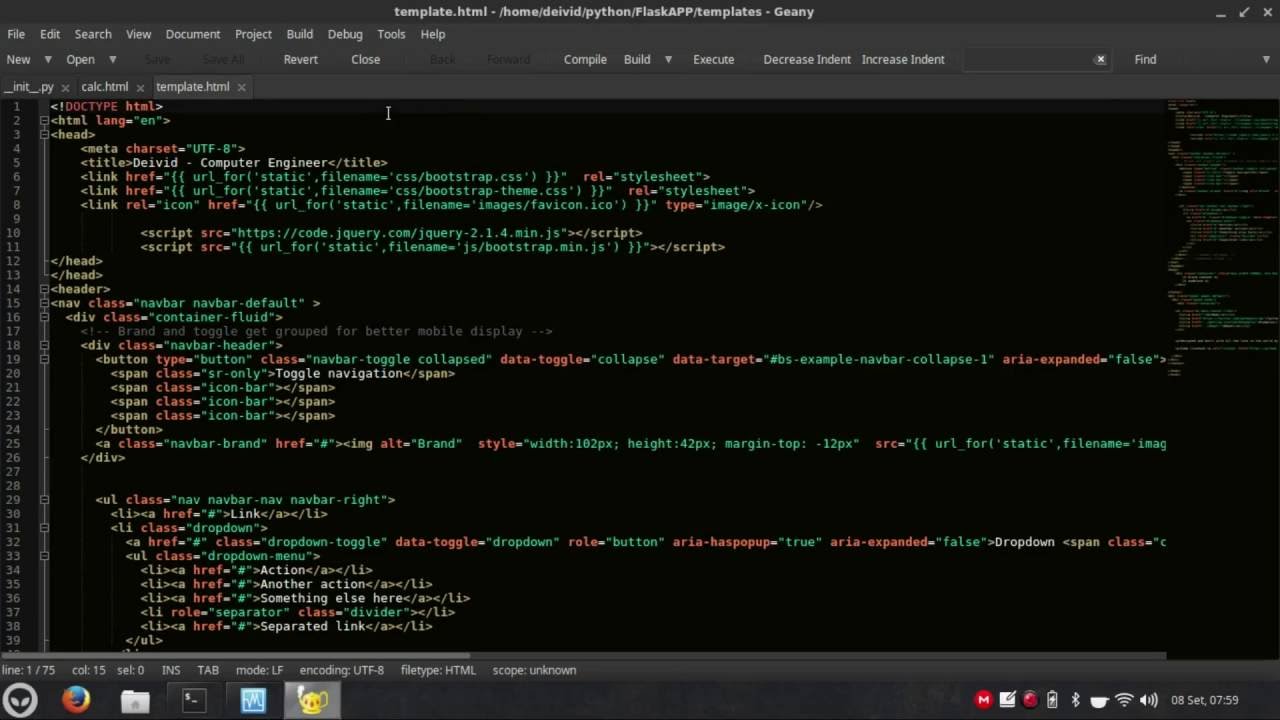Open the Build menu in menu bar
This screenshot has width=1280, height=720.
point(300,34)
